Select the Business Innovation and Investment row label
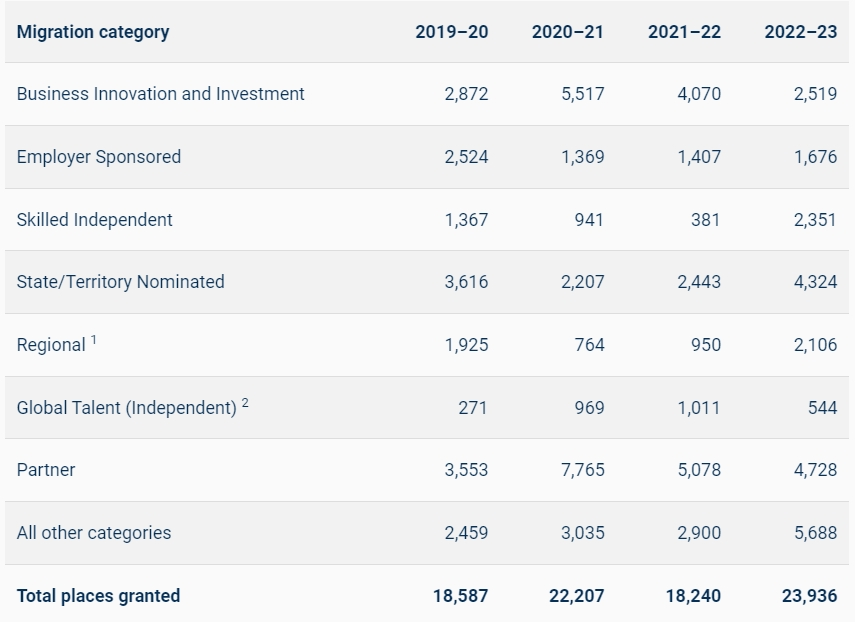855x622 pixels. 161,94
